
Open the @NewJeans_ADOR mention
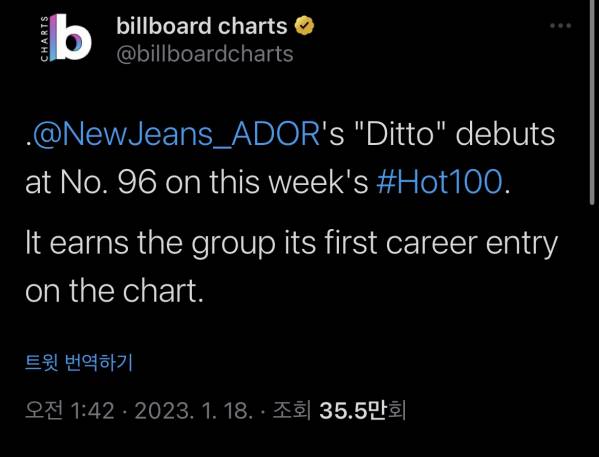[x=176, y=134]
